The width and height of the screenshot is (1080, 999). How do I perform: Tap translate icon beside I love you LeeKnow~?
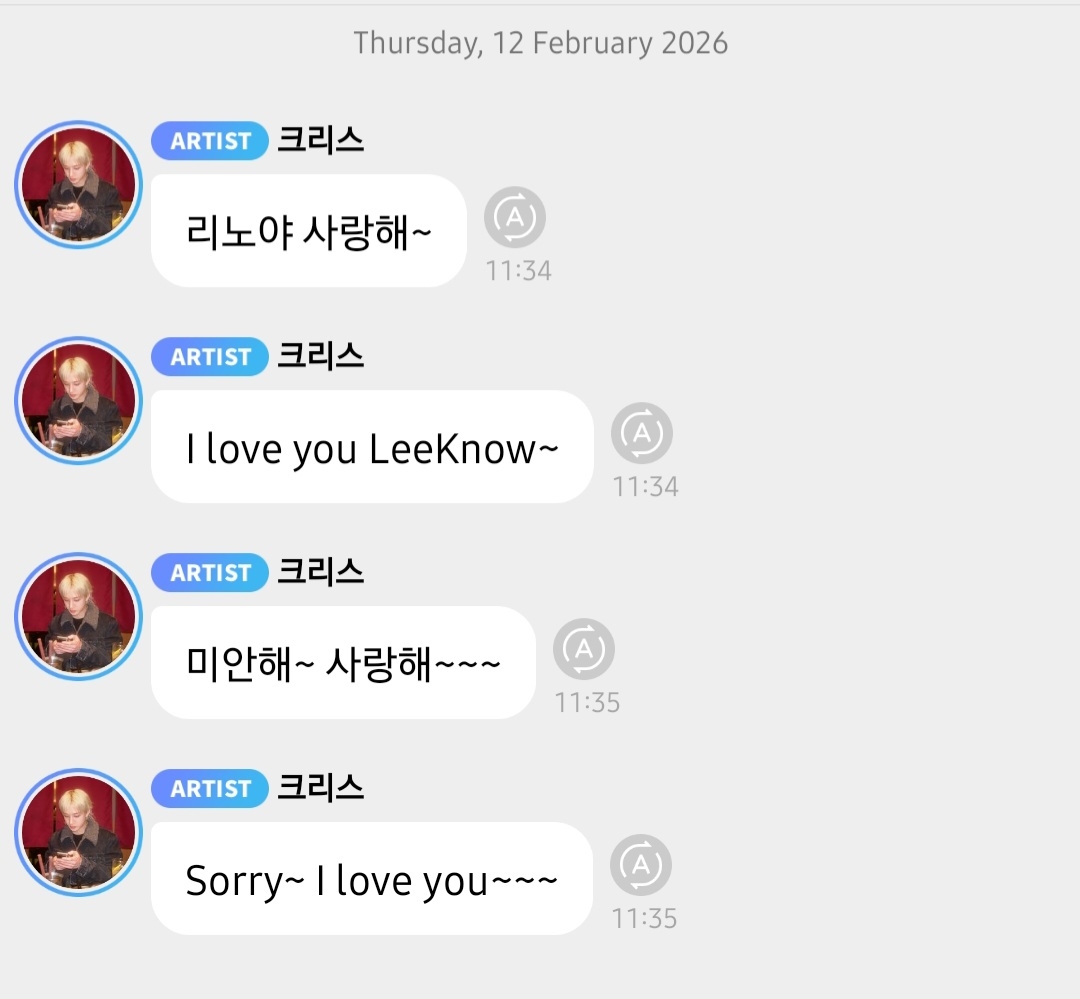[x=641, y=433]
